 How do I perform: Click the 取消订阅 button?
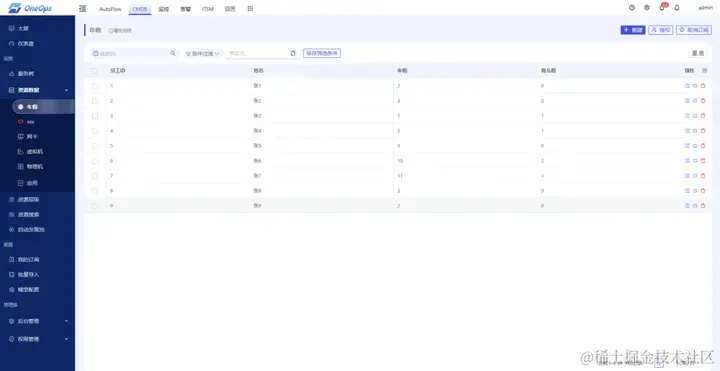coord(694,29)
